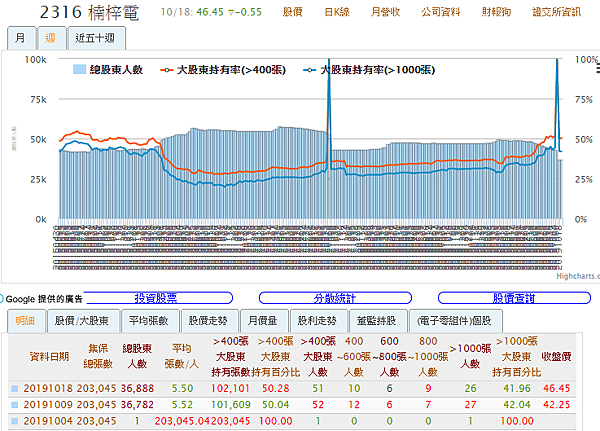Open the 財報狗 navigation link
Image resolution: width=600 pixels, height=431 pixels.
pyautogui.click(x=496, y=12)
